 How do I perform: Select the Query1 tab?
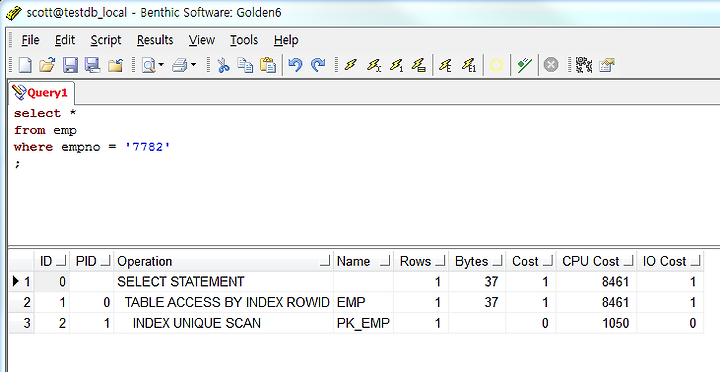(x=41, y=93)
